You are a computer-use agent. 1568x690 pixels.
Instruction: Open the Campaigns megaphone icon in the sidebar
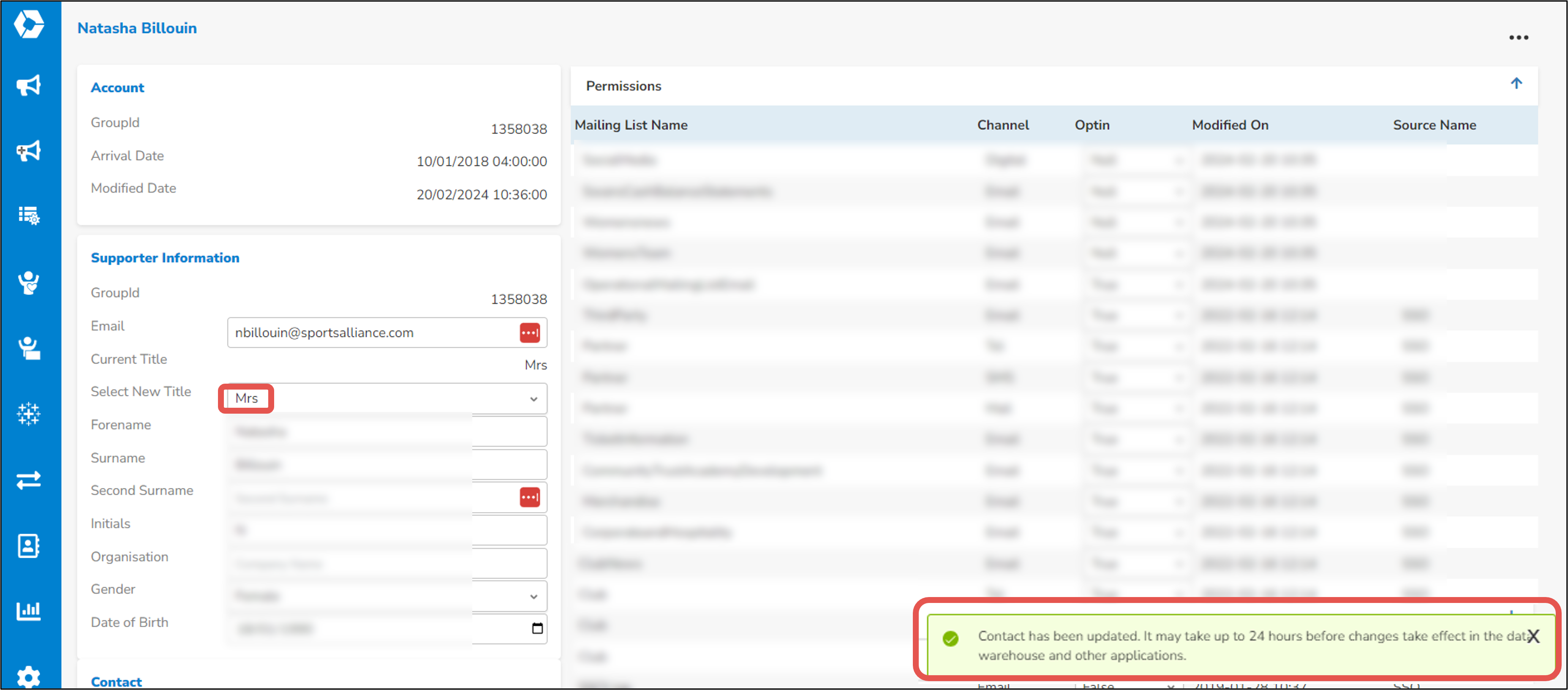tap(29, 85)
